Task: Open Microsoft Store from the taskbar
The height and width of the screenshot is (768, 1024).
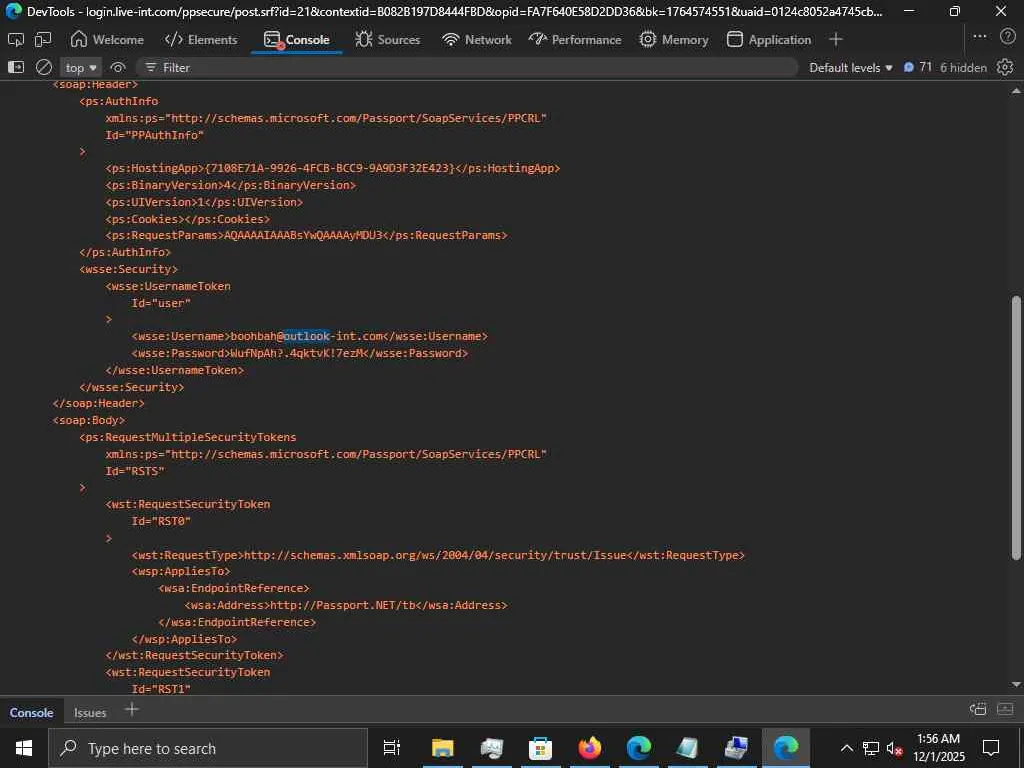Action: 540,748
